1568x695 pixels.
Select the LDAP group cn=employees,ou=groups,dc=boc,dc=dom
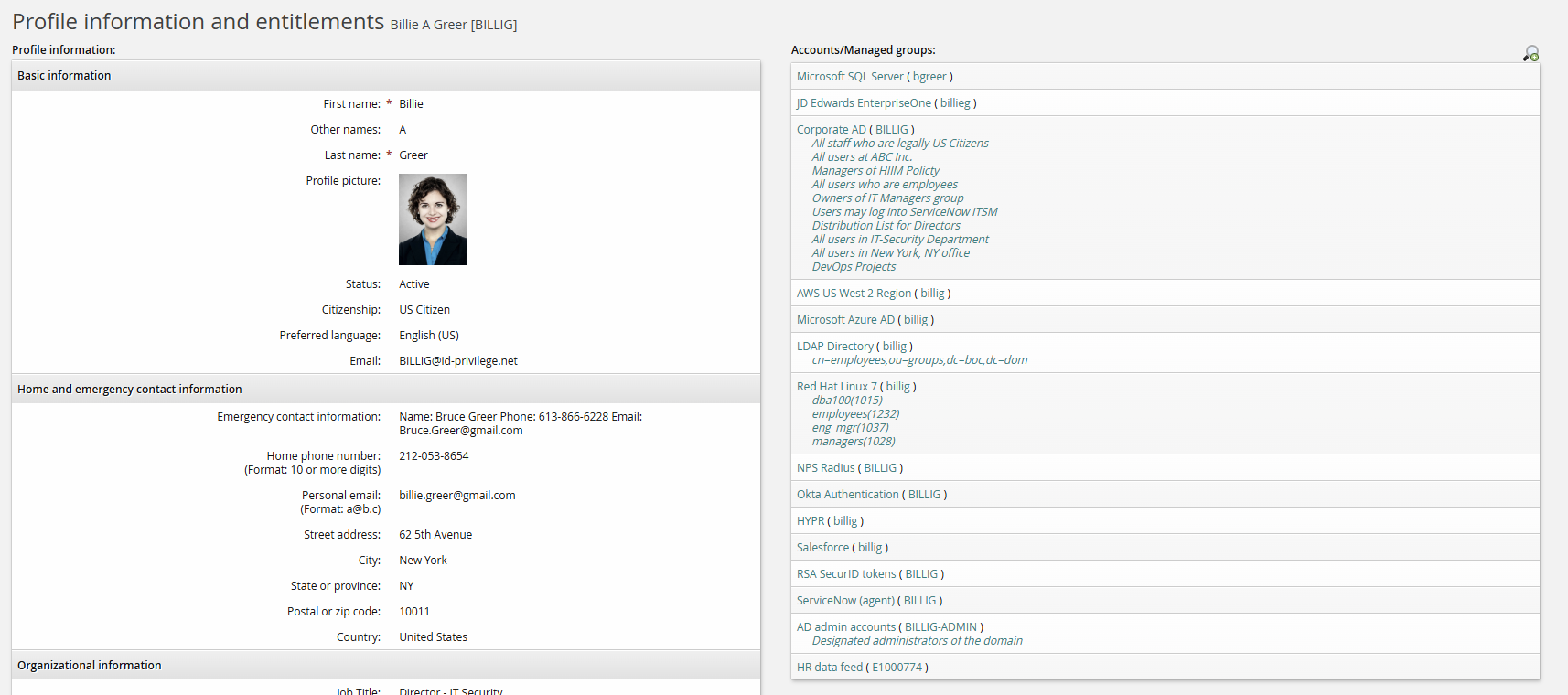pyautogui.click(x=919, y=360)
